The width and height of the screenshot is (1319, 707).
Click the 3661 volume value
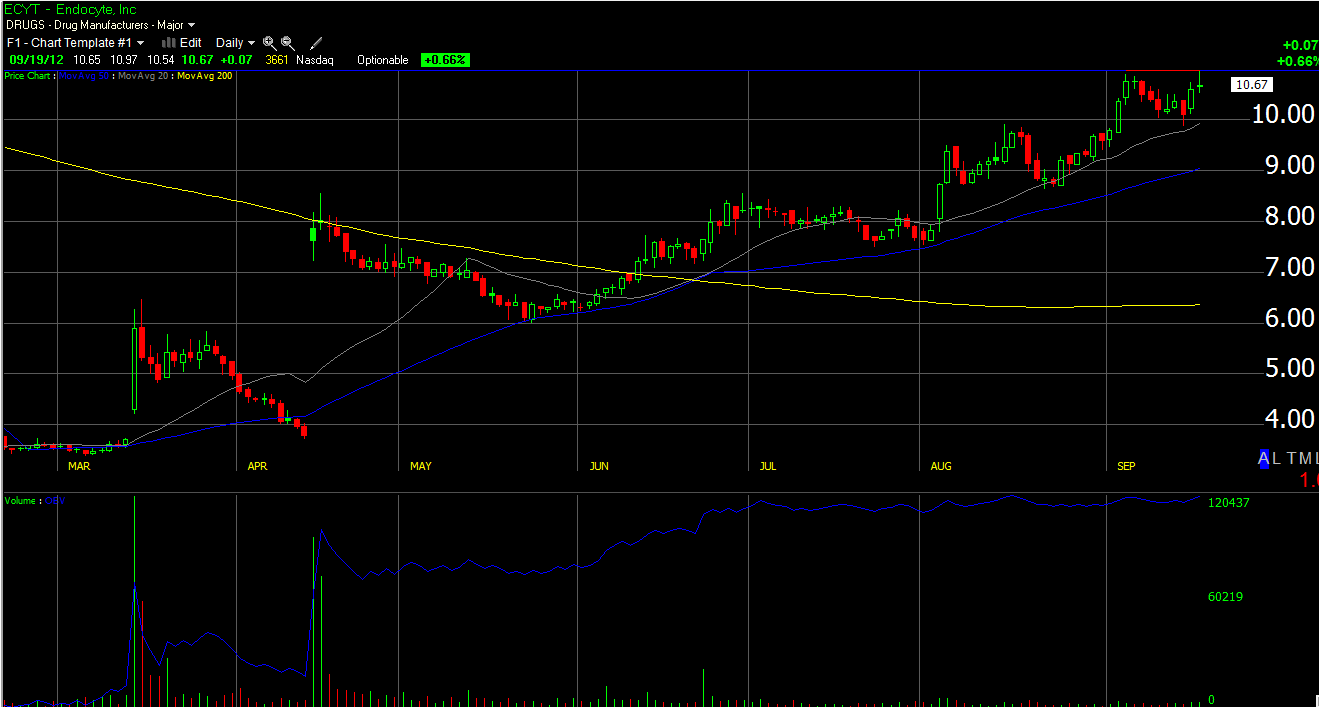click(277, 60)
